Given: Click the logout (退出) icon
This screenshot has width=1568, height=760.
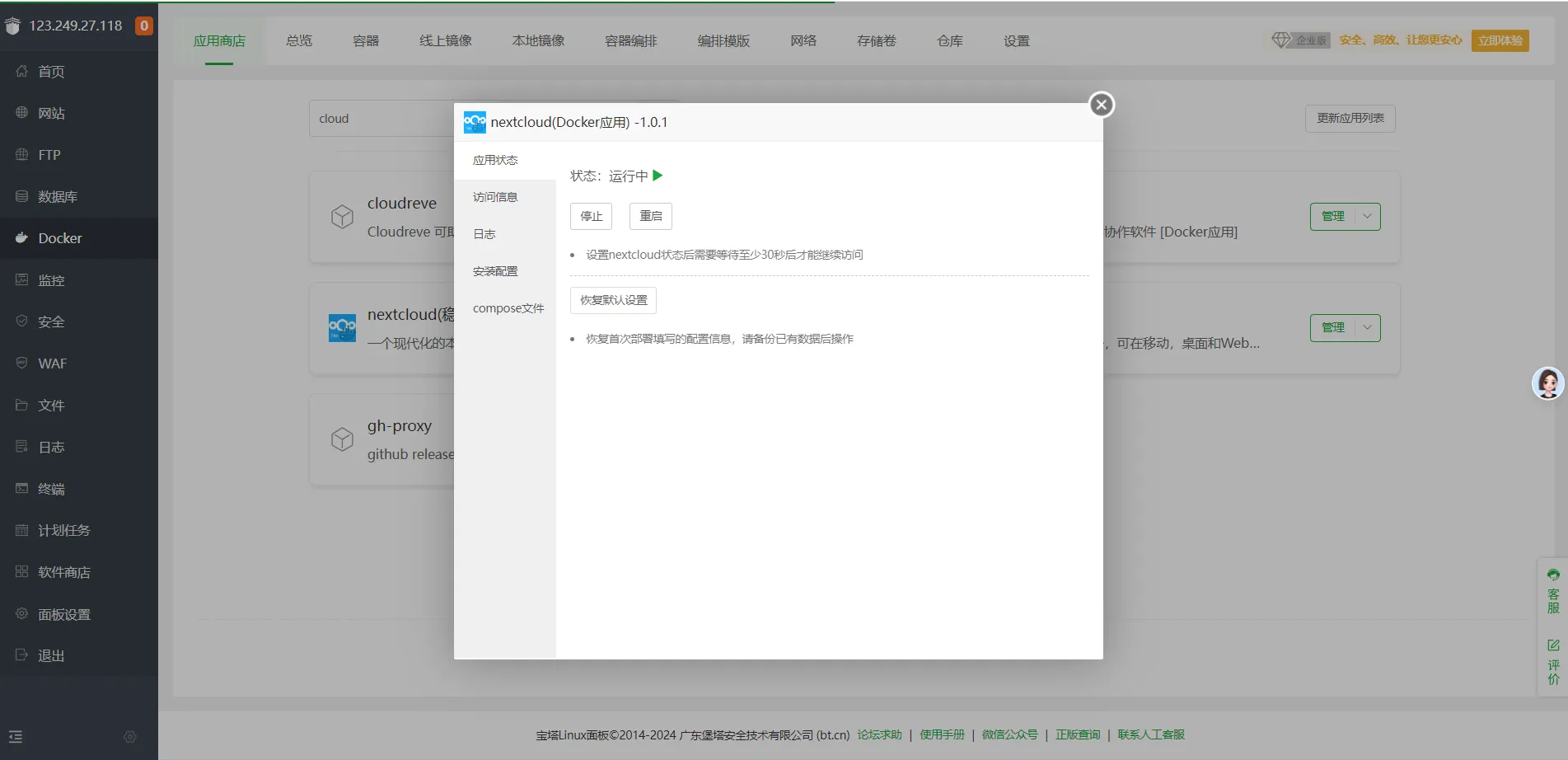Looking at the screenshot, I should (21, 655).
